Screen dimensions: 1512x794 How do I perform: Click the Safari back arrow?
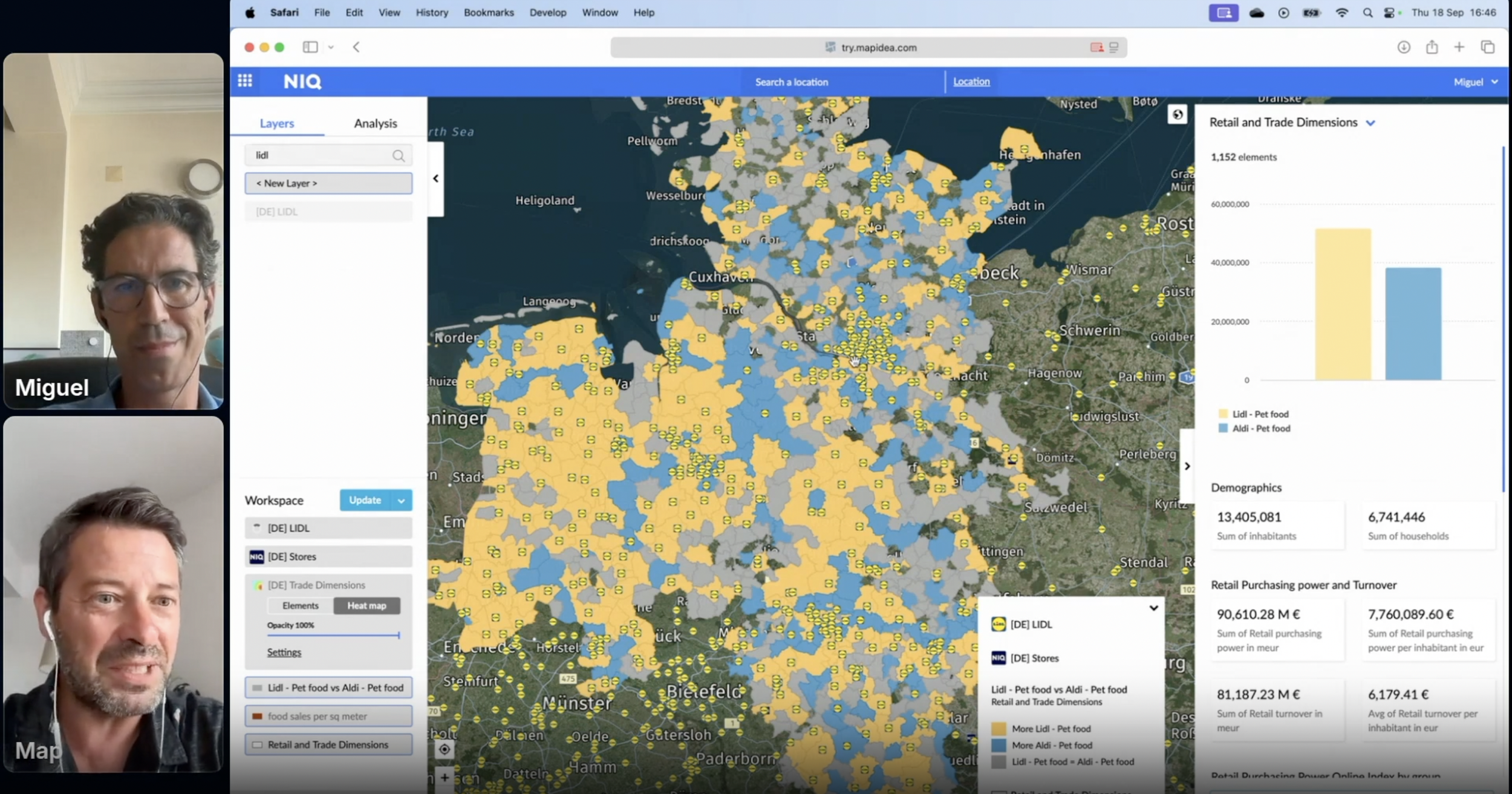pyautogui.click(x=356, y=47)
